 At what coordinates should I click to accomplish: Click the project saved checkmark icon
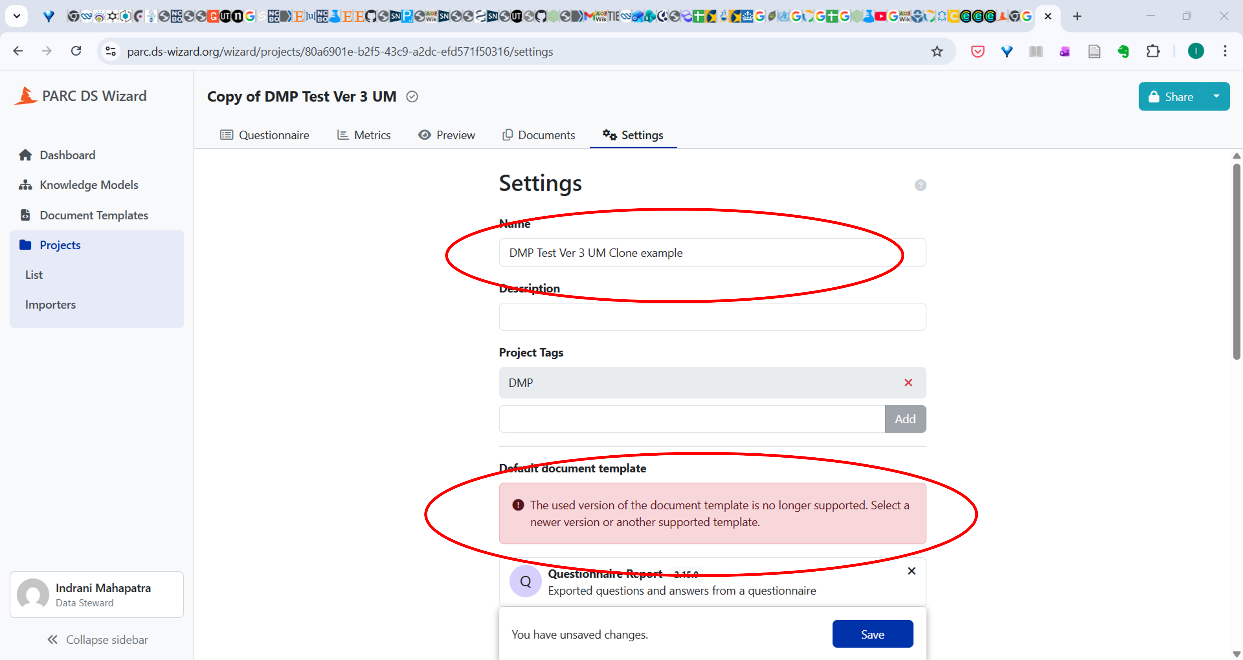coord(412,97)
